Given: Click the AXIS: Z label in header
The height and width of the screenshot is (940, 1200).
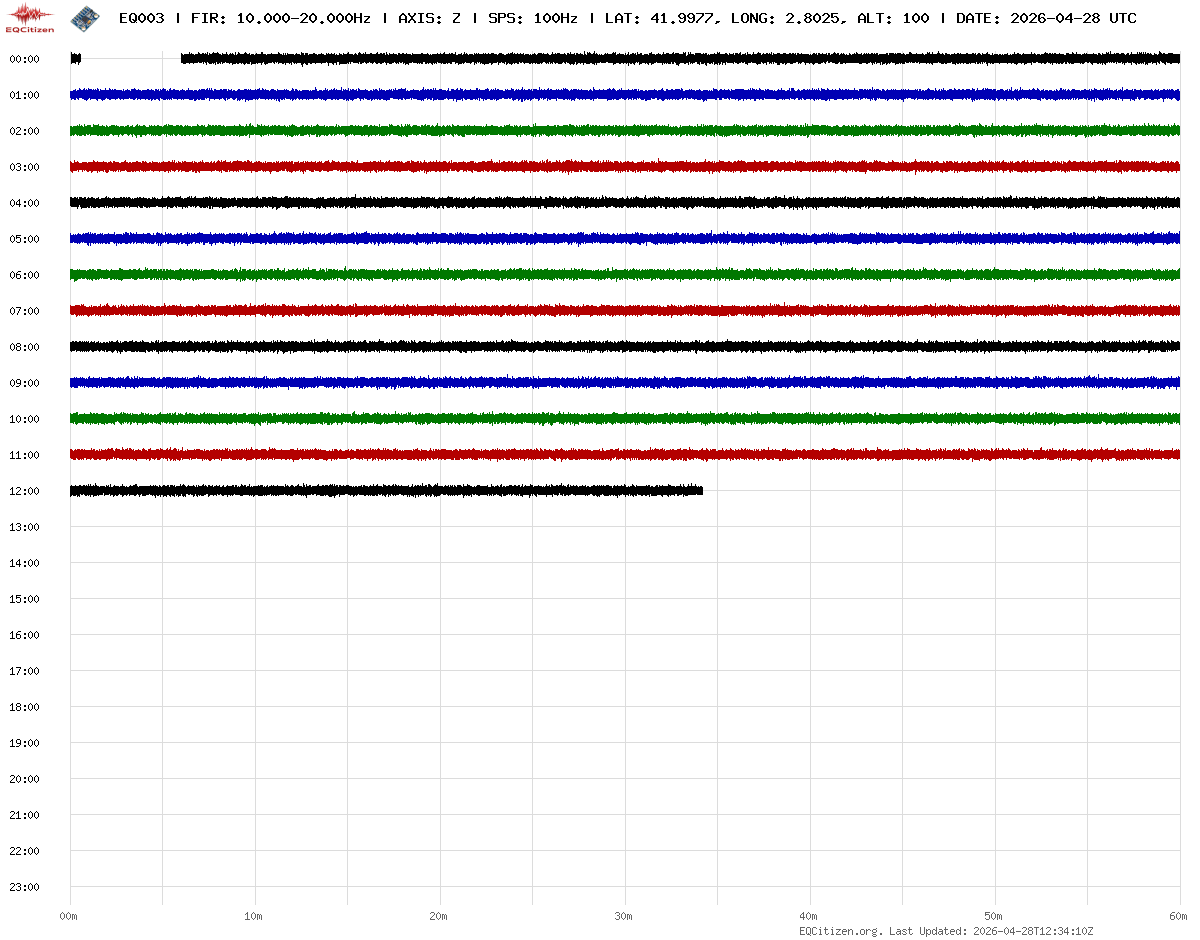Looking at the screenshot, I should [x=429, y=18].
